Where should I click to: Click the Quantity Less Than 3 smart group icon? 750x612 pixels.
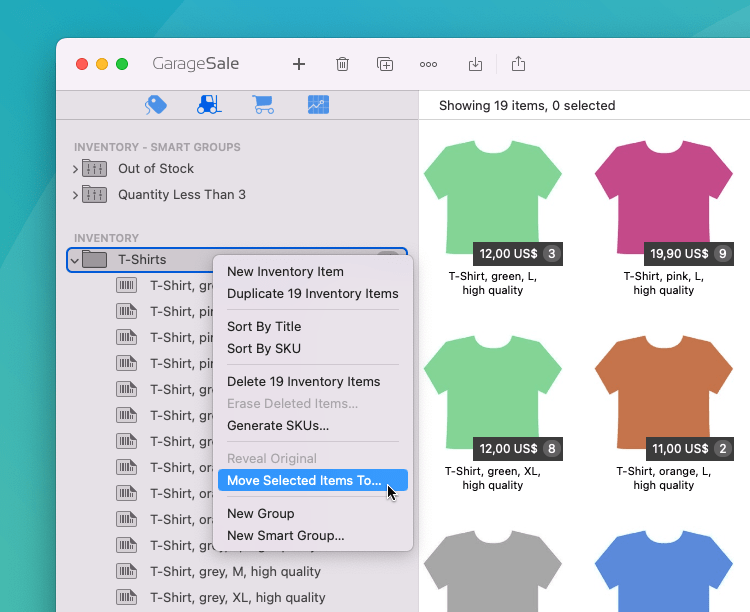(94, 194)
